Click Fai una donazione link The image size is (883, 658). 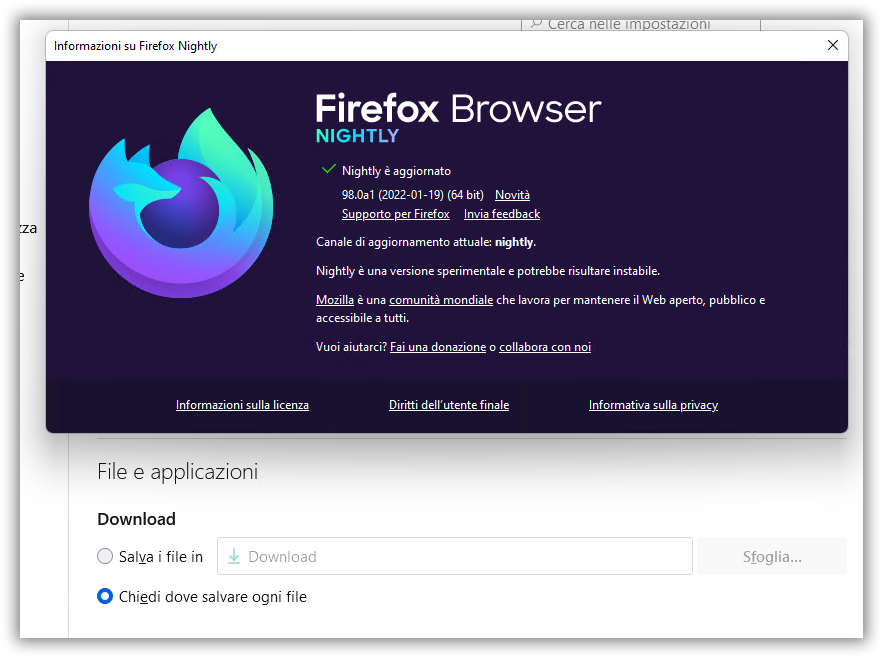pos(438,347)
